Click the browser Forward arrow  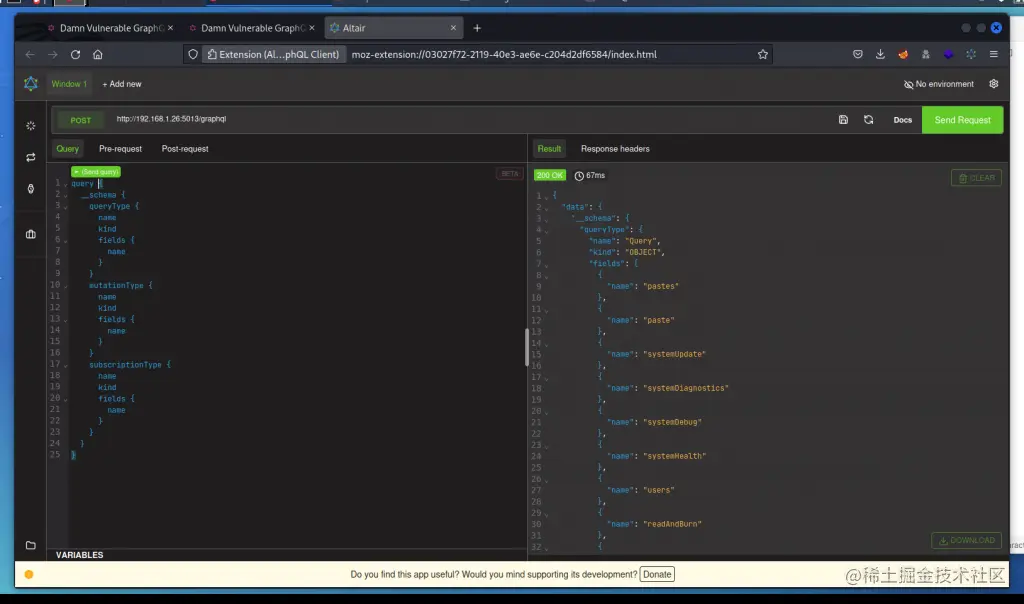click(x=53, y=54)
